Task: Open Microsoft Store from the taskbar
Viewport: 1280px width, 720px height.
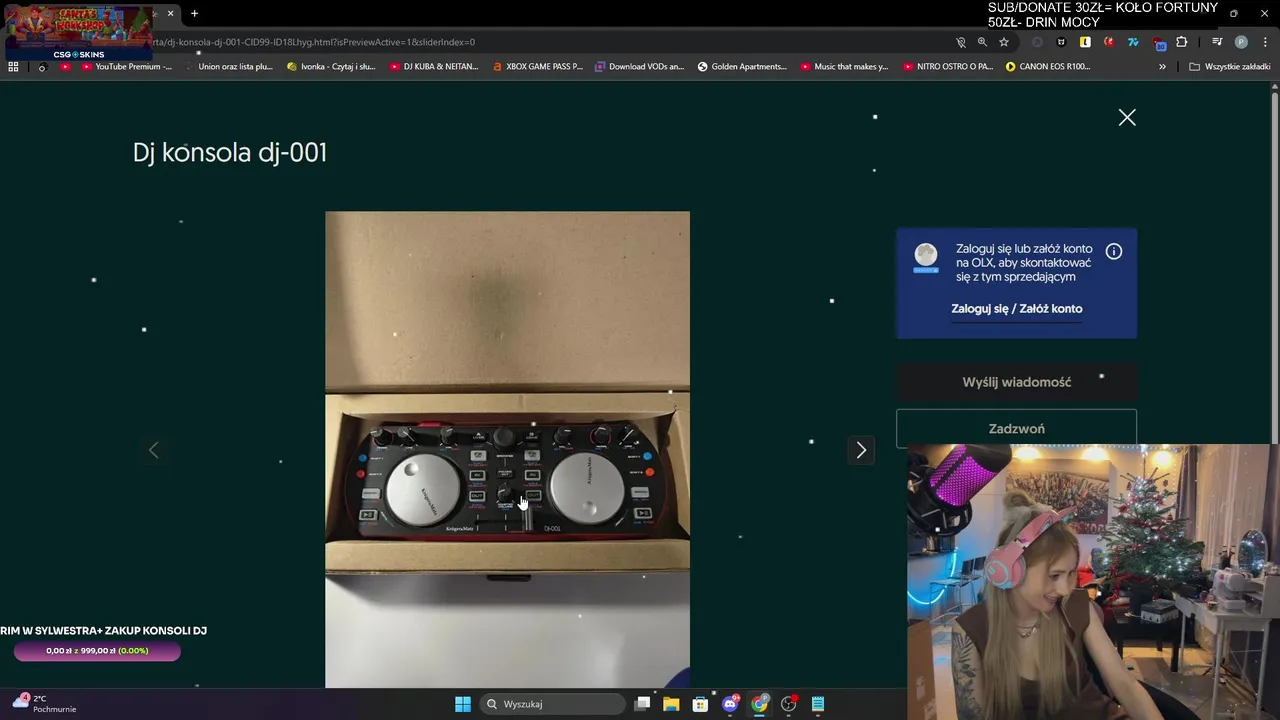Action: (700, 704)
